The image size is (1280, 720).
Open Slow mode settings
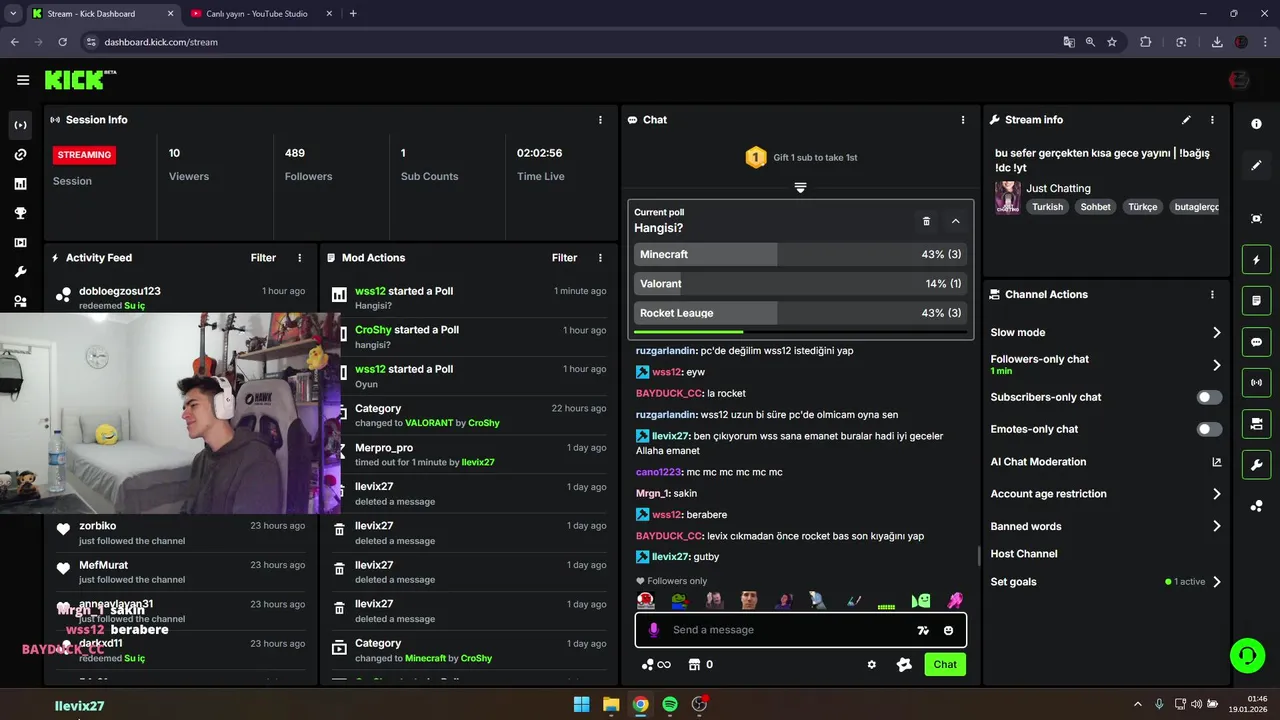click(x=1105, y=332)
